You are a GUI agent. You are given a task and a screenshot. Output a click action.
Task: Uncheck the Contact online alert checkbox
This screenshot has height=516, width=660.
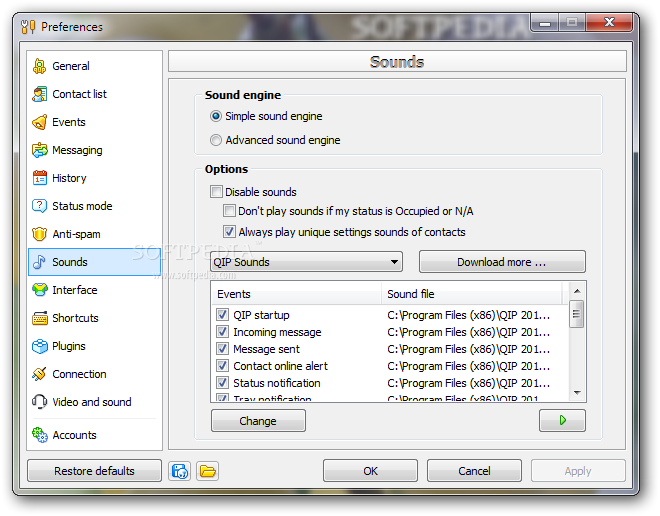[x=222, y=366]
